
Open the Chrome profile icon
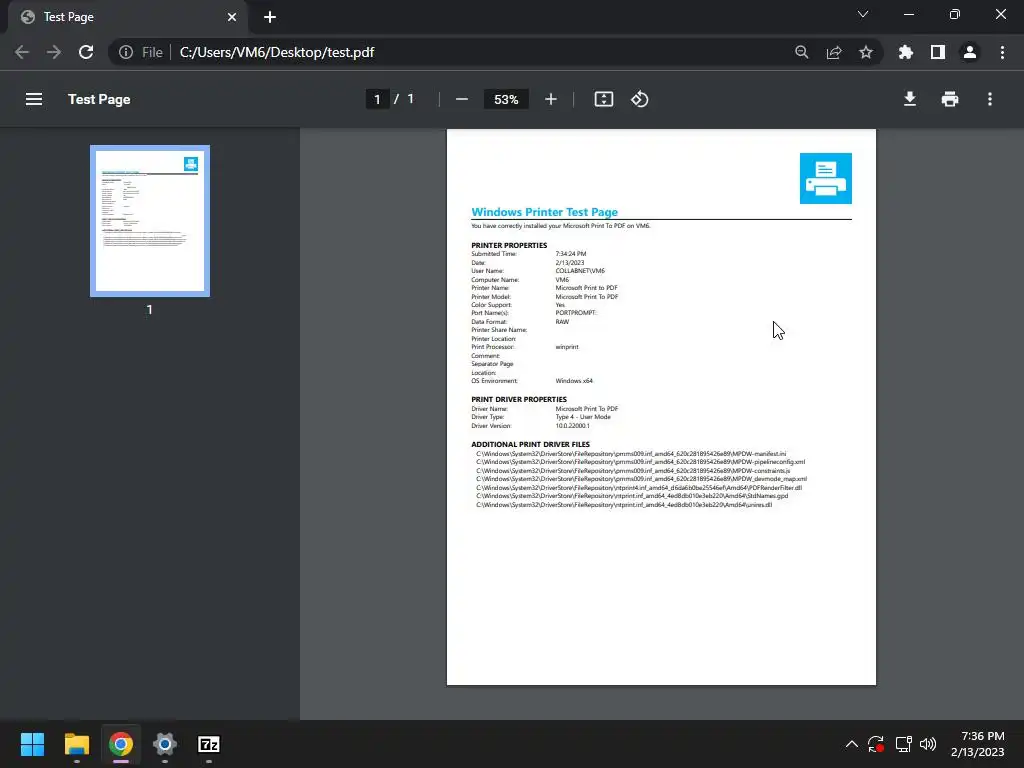970,52
